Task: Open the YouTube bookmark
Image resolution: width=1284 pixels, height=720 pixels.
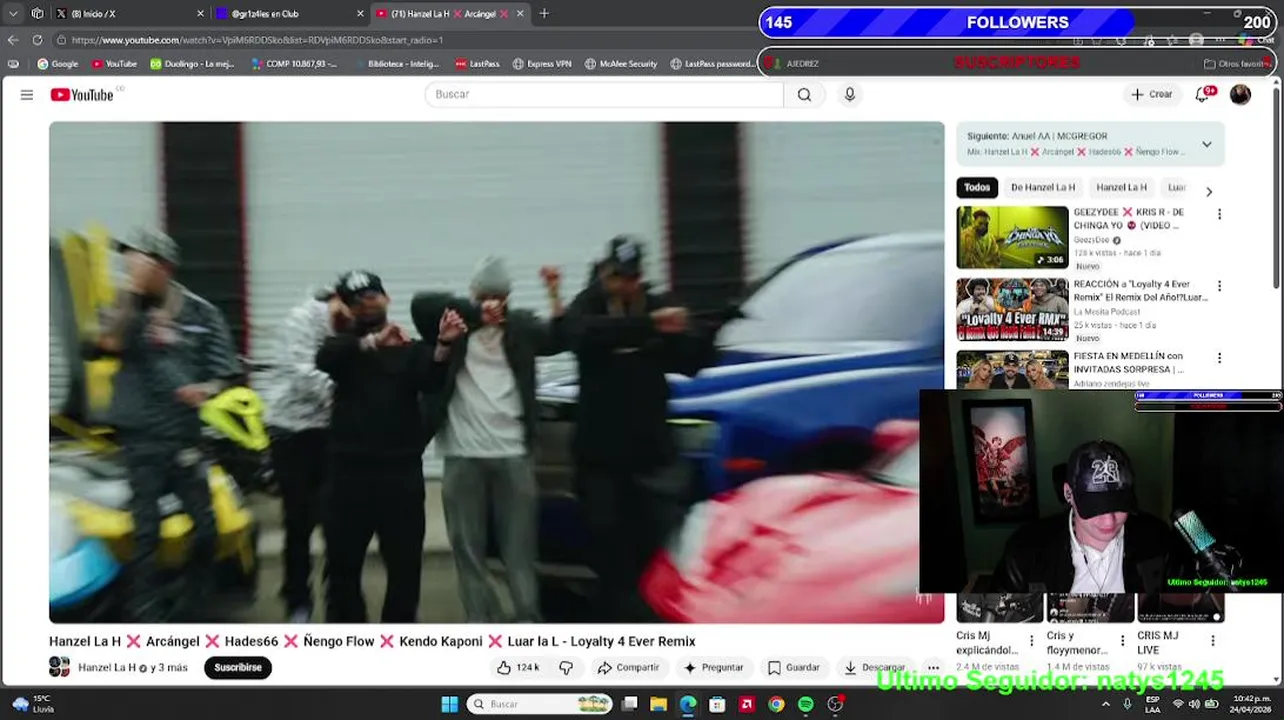Action: pyautogui.click(x=114, y=64)
